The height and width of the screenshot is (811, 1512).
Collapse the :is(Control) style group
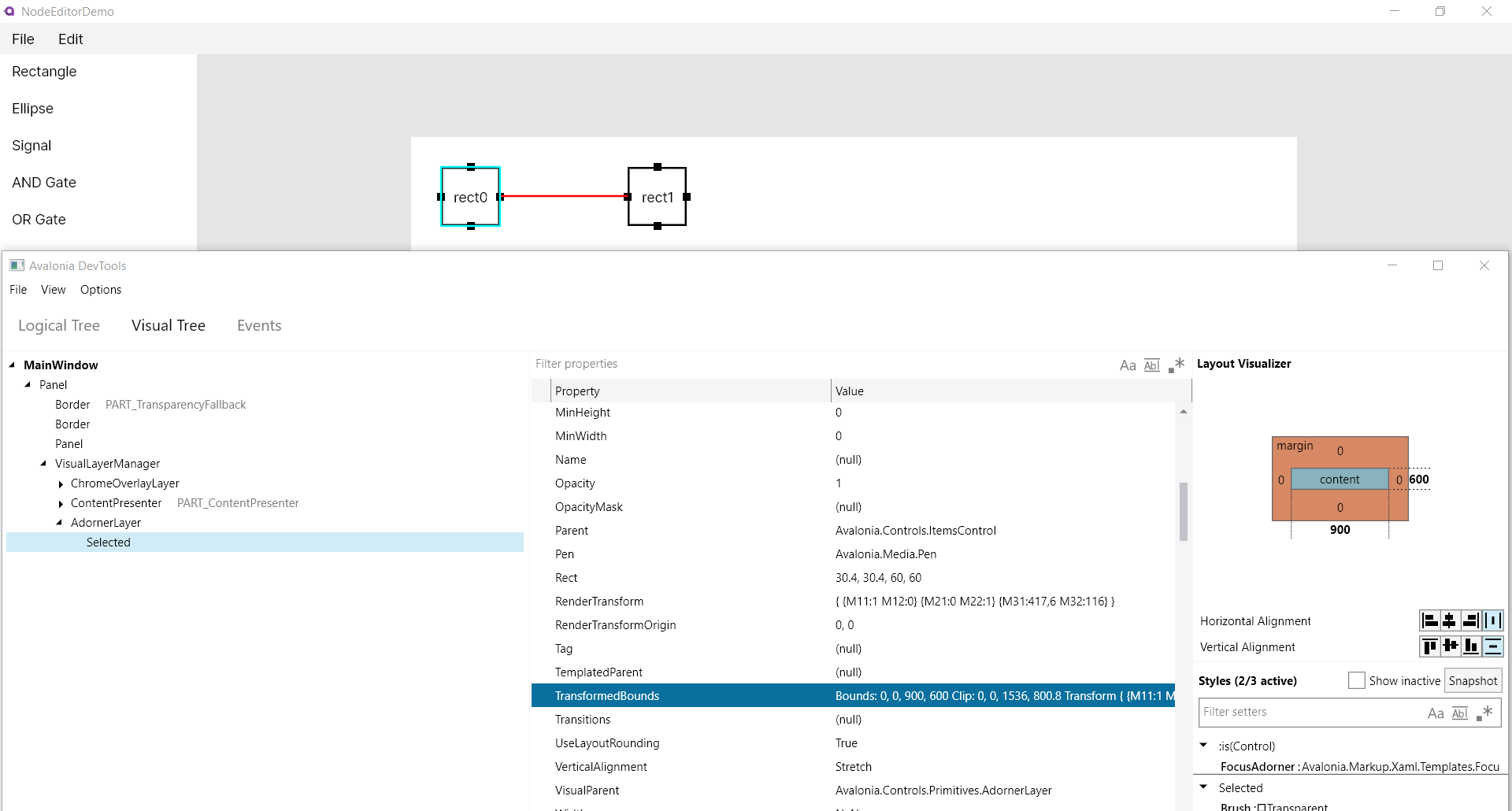pyautogui.click(x=1203, y=745)
